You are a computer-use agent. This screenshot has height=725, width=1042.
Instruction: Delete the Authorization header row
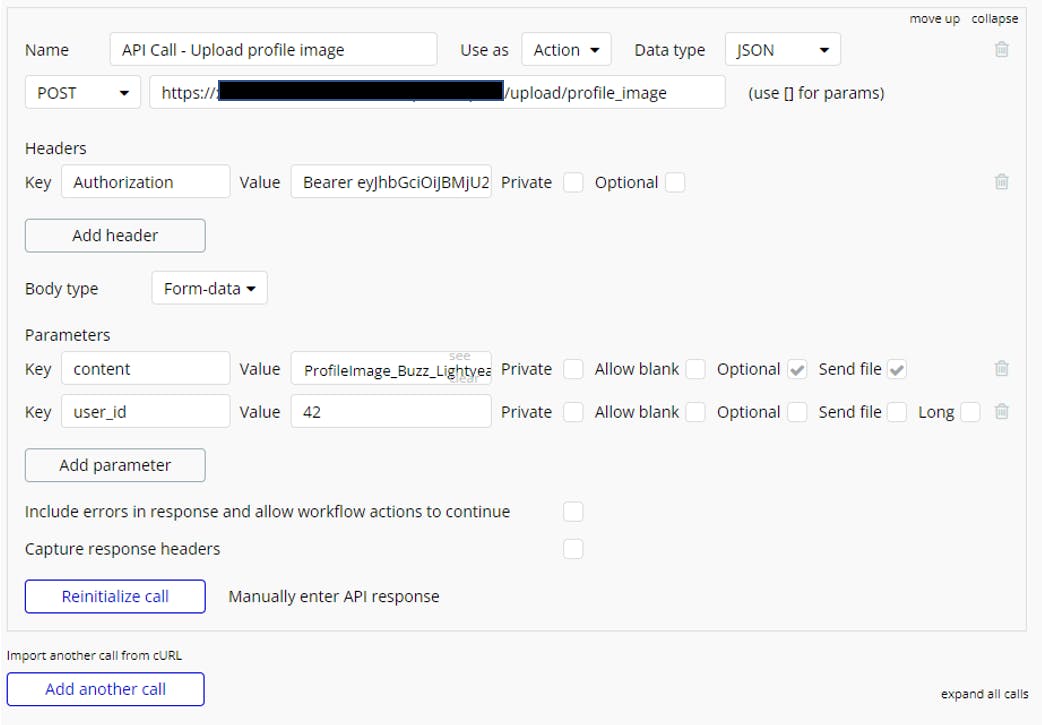[x=1001, y=182]
